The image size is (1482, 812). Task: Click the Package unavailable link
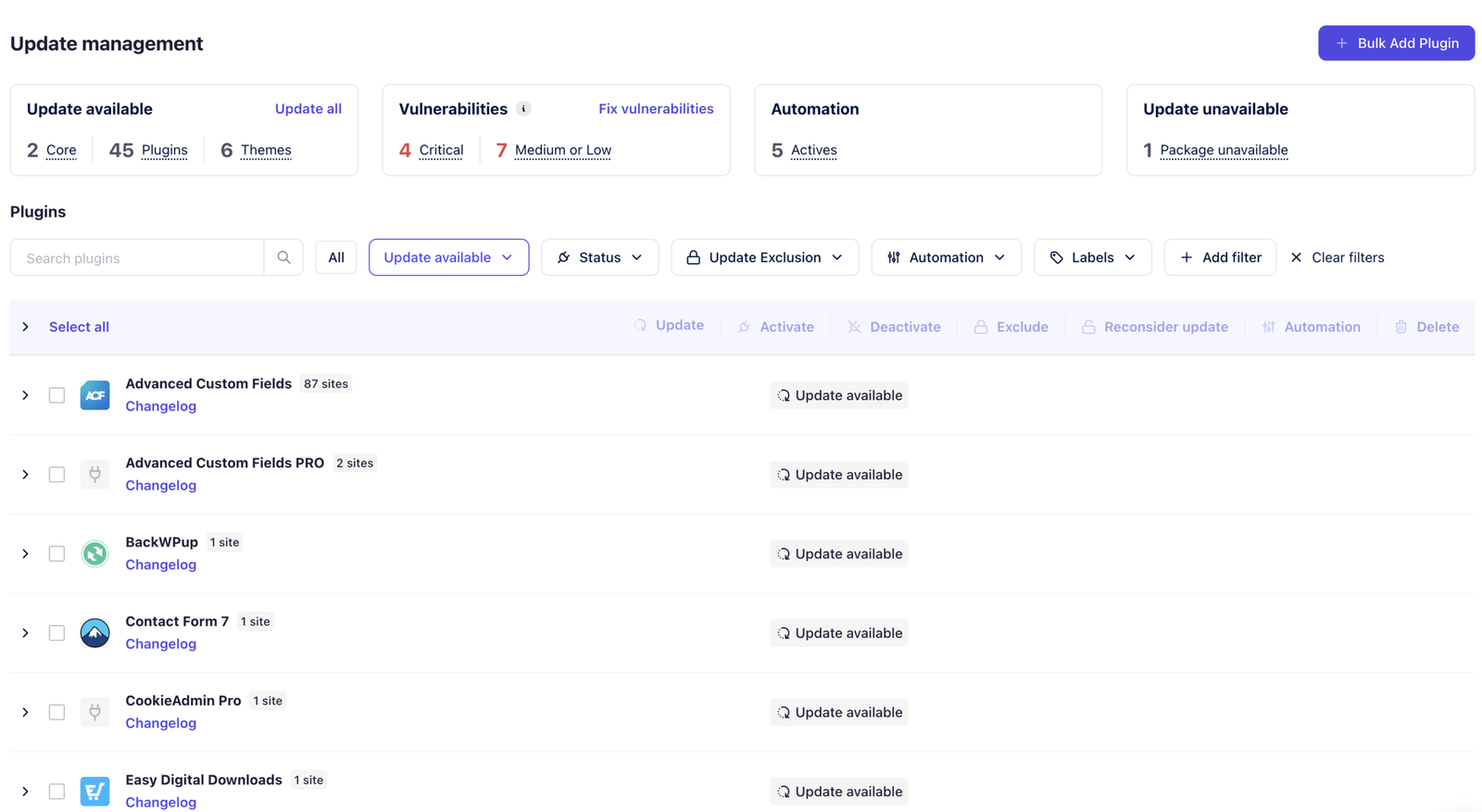[x=1224, y=150]
